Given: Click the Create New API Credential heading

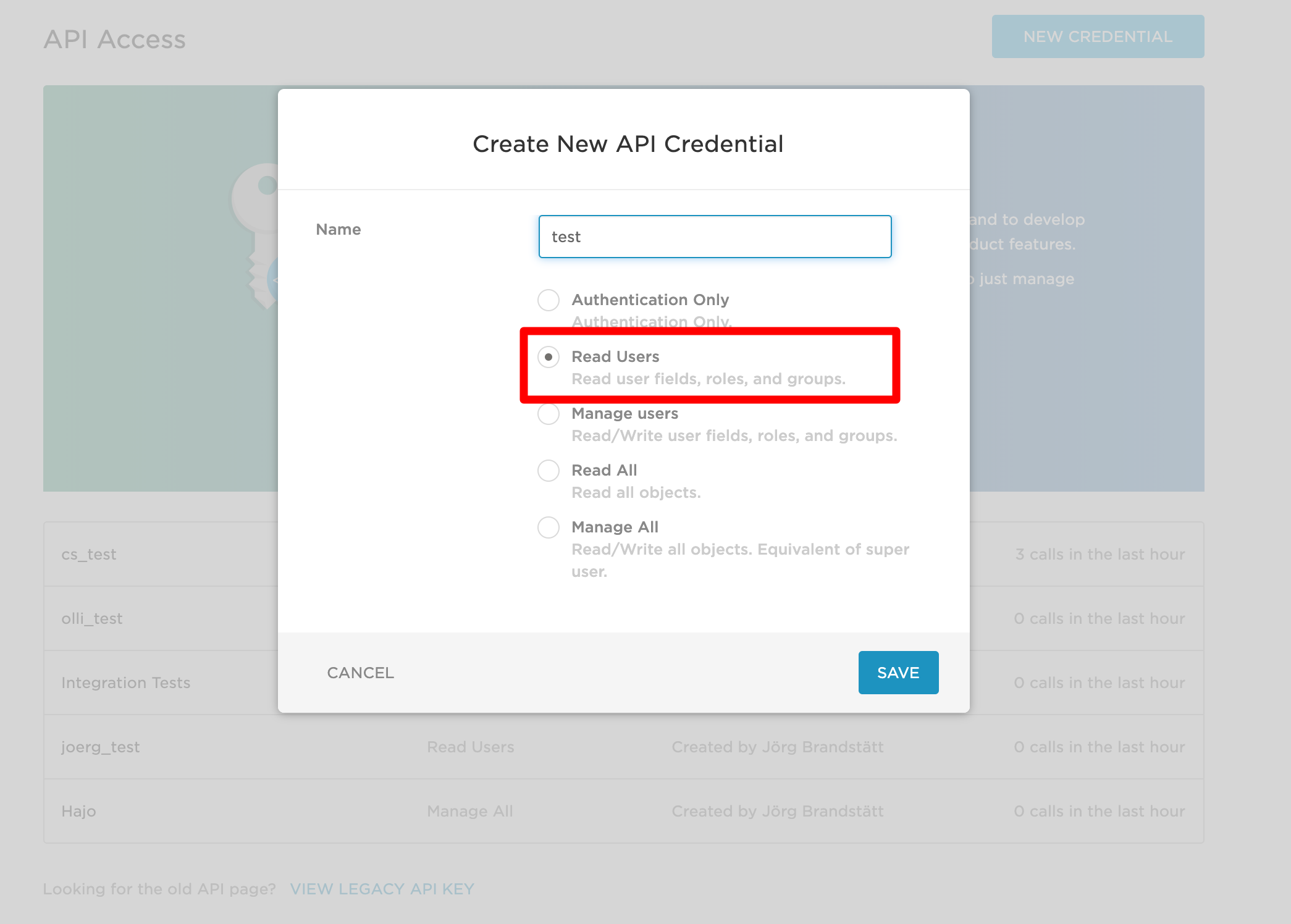Looking at the screenshot, I should (628, 144).
